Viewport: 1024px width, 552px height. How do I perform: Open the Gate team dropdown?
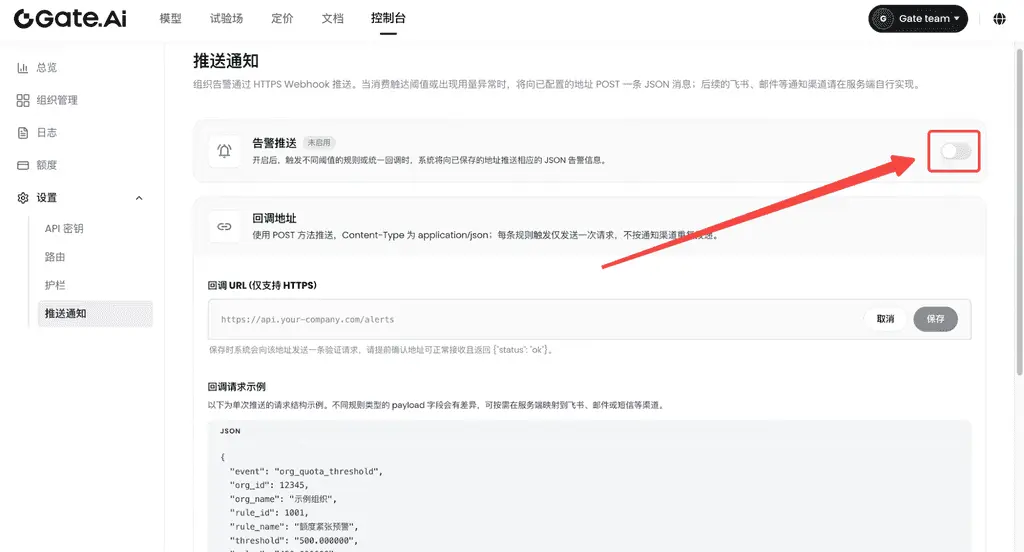click(918, 18)
